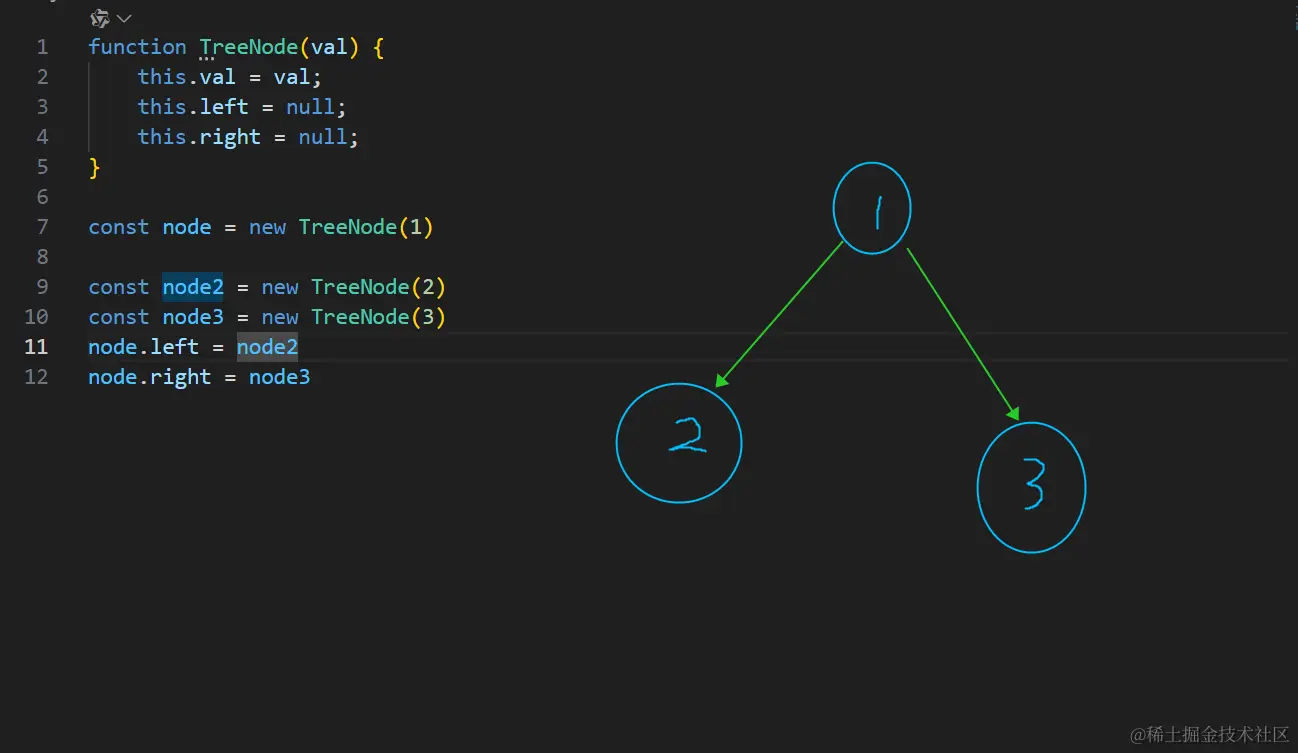Click line number 12 in the gutter
The height and width of the screenshot is (753, 1298).
[x=36, y=377]
